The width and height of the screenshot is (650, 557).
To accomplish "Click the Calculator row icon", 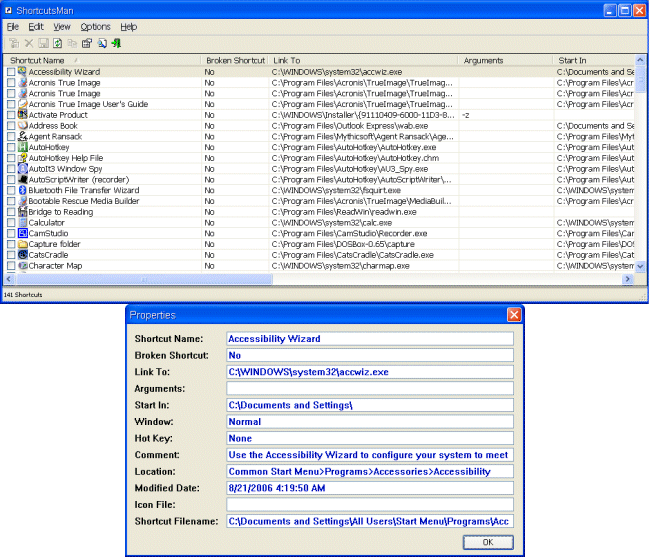I will click(22, 222).
